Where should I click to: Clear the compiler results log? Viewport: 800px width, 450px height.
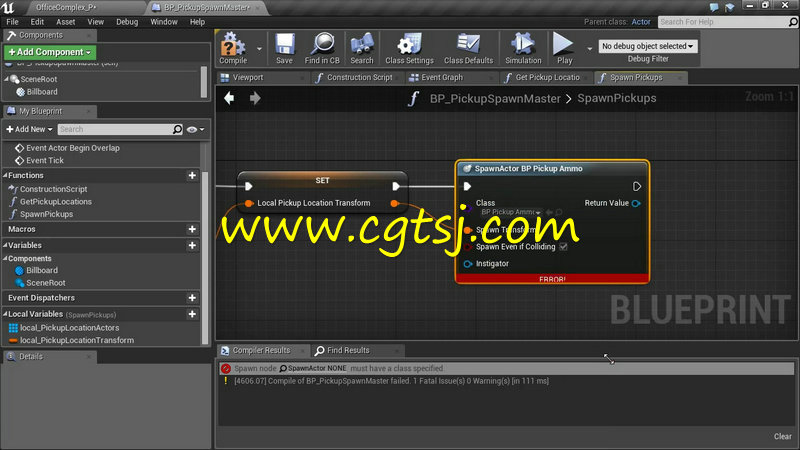(x=782, y=437)
